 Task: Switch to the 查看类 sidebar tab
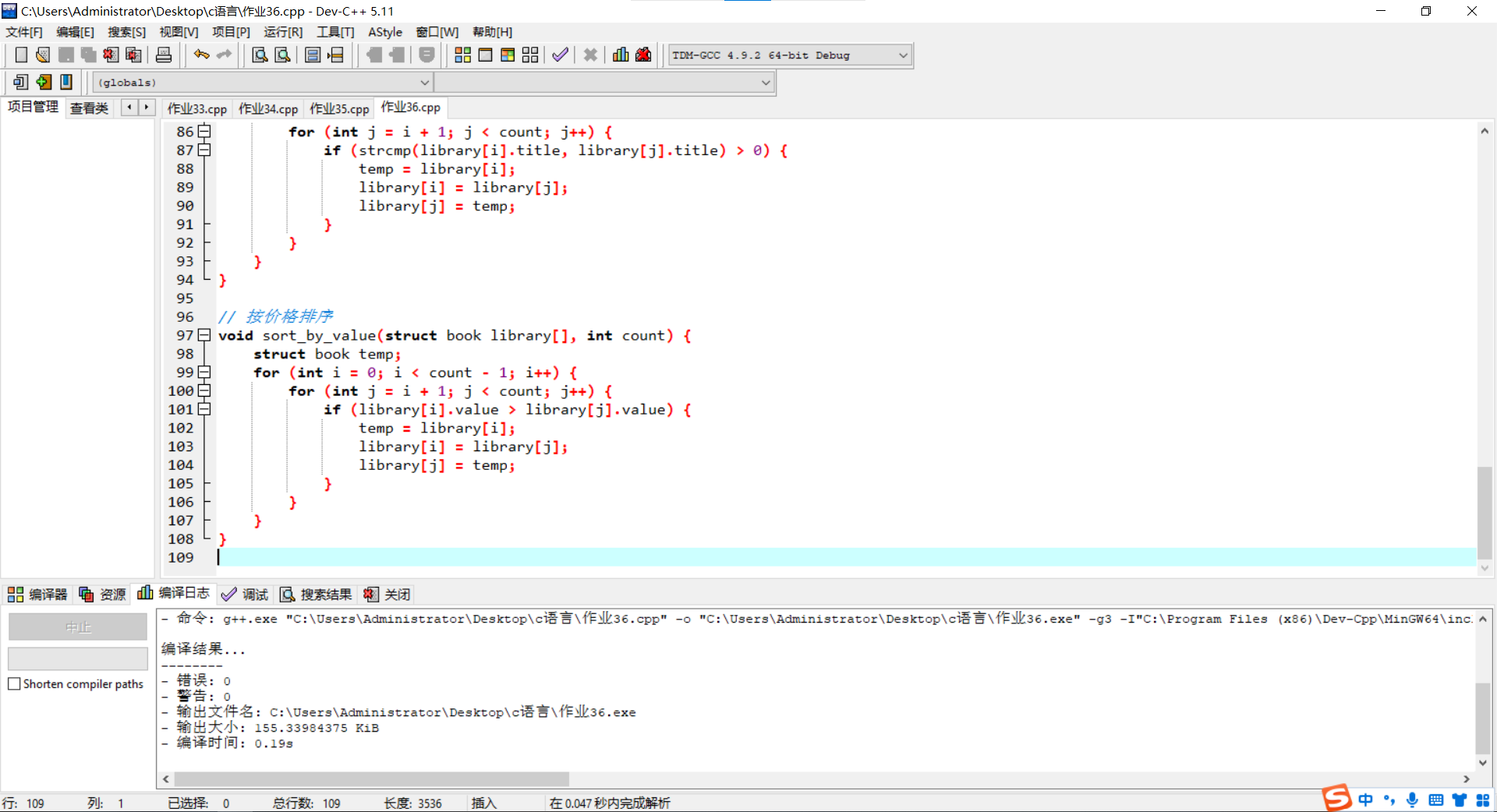point(89,108)
